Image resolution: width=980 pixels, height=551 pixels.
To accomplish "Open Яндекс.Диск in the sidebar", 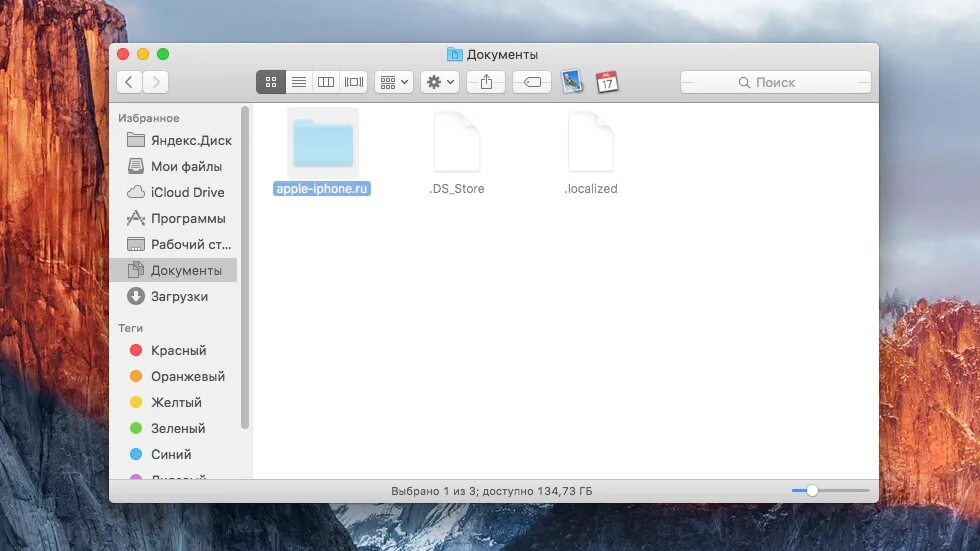I will [173, 141].
